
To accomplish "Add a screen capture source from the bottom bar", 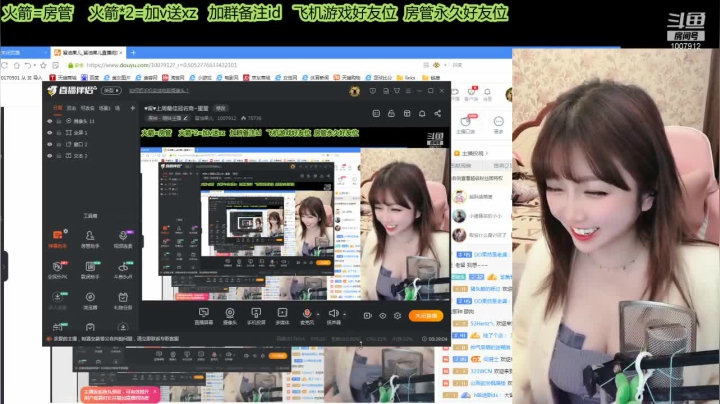I will [x=203, y=316].
